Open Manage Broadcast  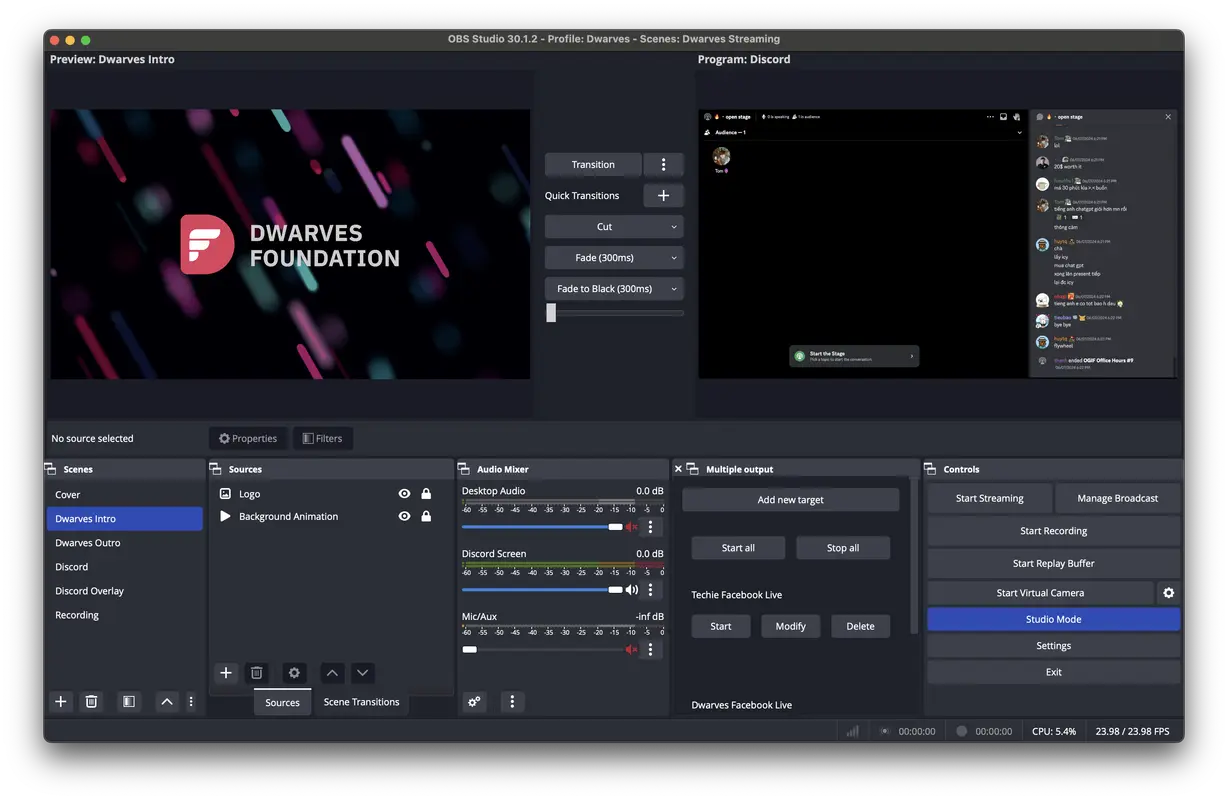(1117, 498)
